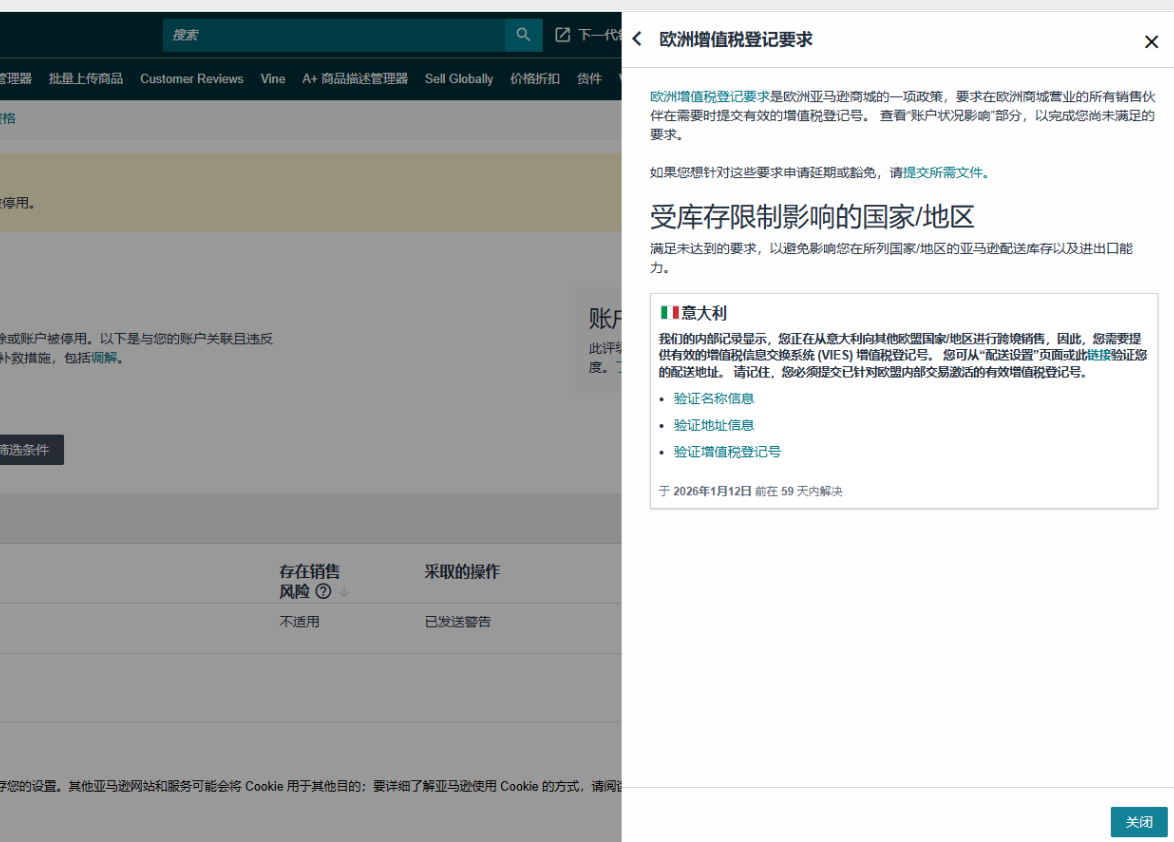
Task: Open the 验证增值税登记号 link
Action: pyautogui.click(x=727, y=452)
